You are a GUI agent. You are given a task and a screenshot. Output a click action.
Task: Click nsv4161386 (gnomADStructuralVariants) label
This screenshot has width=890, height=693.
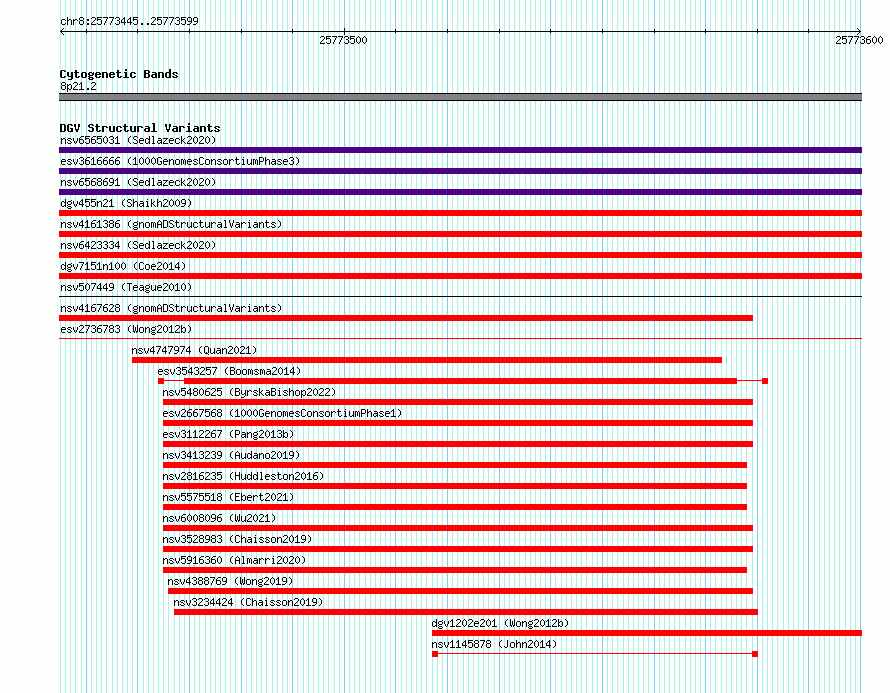(x=171, y=224)
